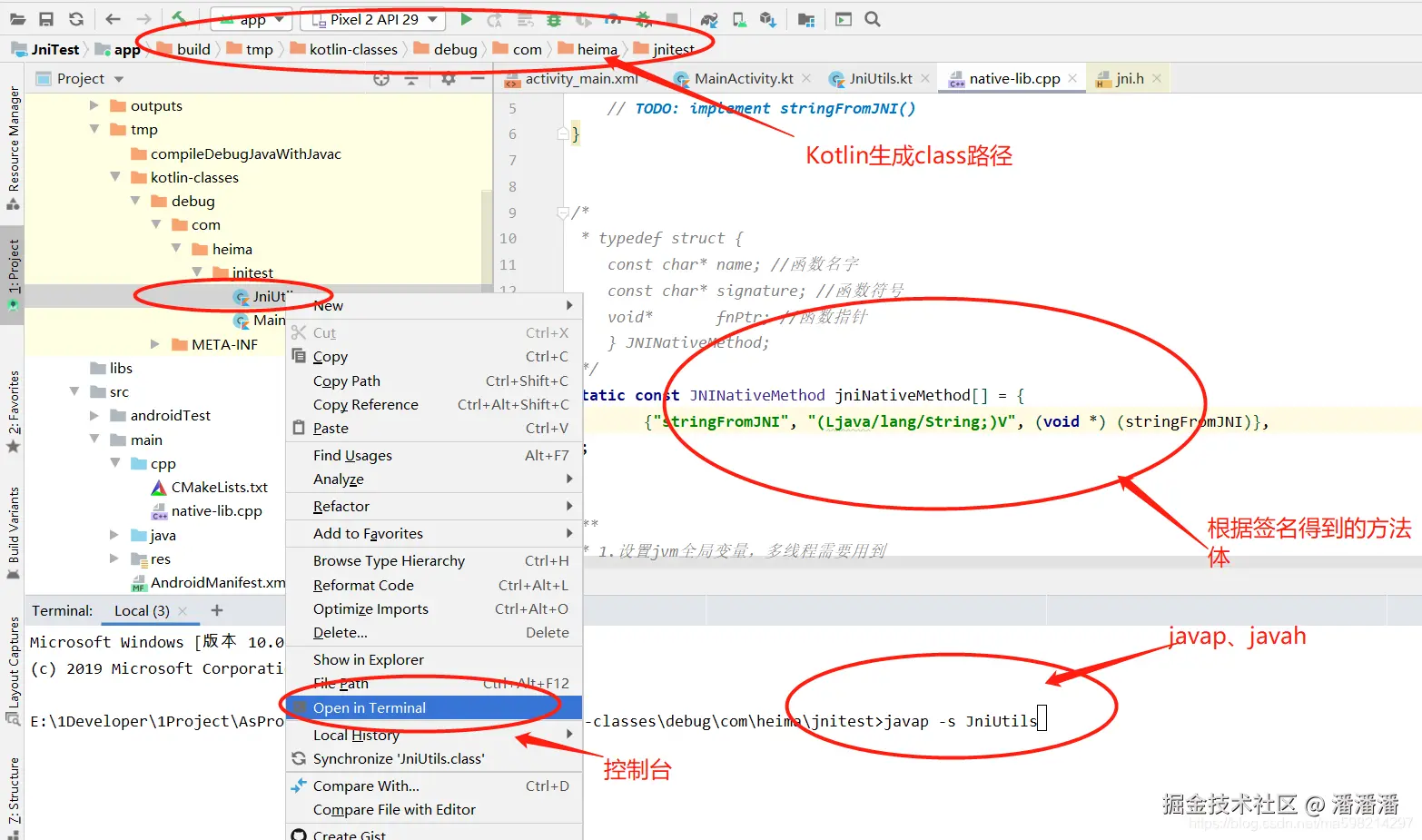The image size is (1422, 840).
Task: Click the Search Everywhere magnifier icon
Action: coord(873,19)
